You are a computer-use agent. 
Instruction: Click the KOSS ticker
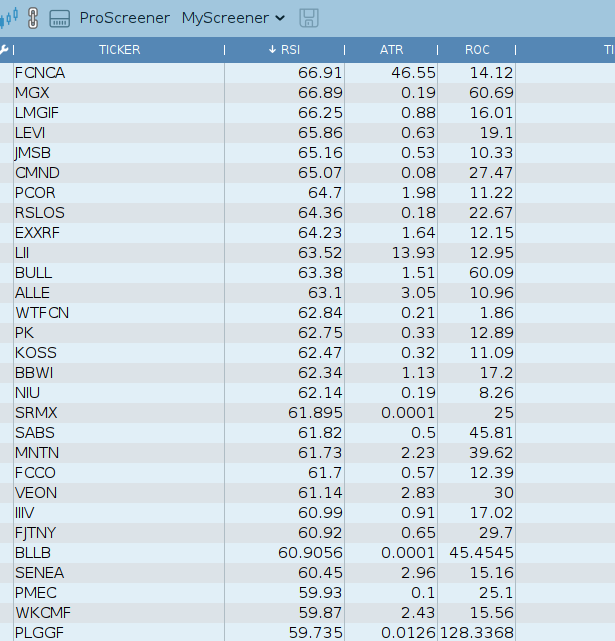(x=34, y=353)
